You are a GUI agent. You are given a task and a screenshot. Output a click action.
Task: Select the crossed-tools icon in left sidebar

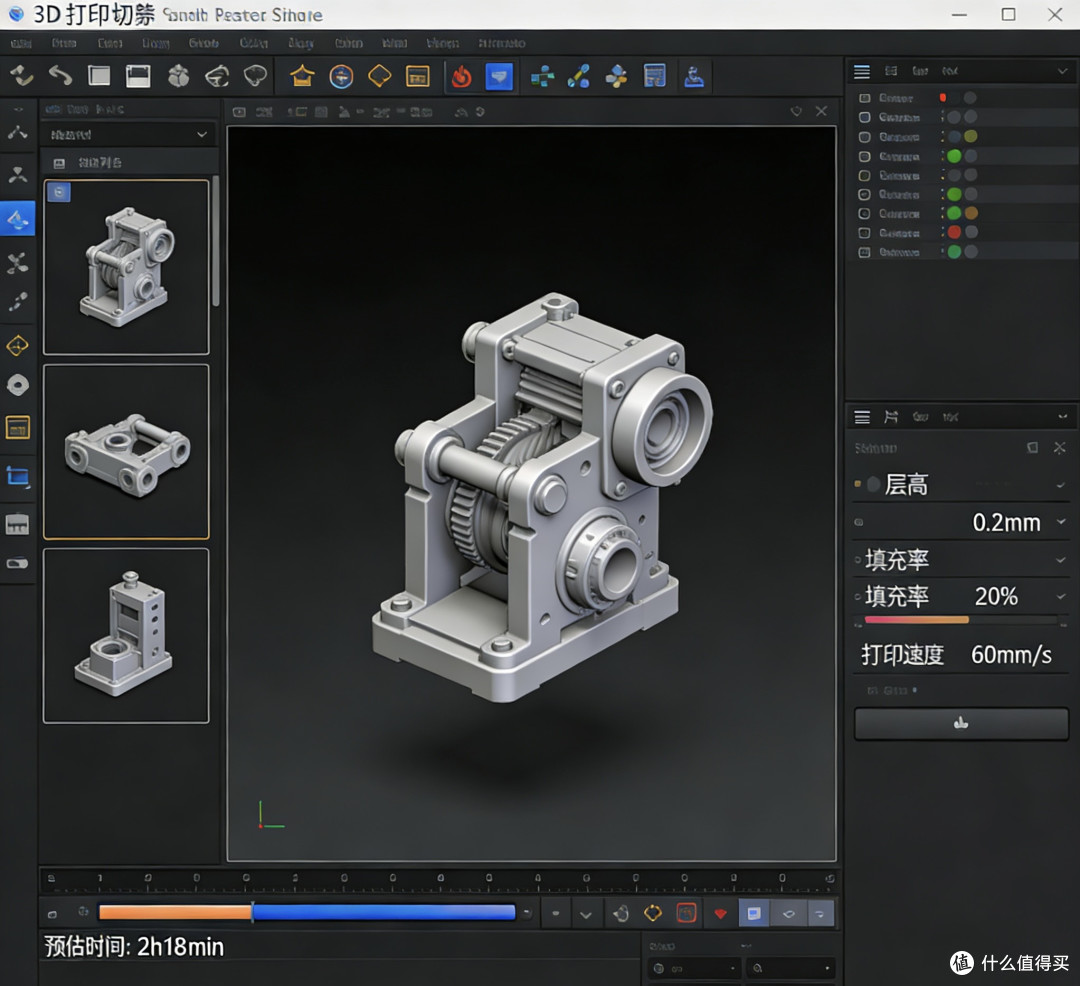17,262
